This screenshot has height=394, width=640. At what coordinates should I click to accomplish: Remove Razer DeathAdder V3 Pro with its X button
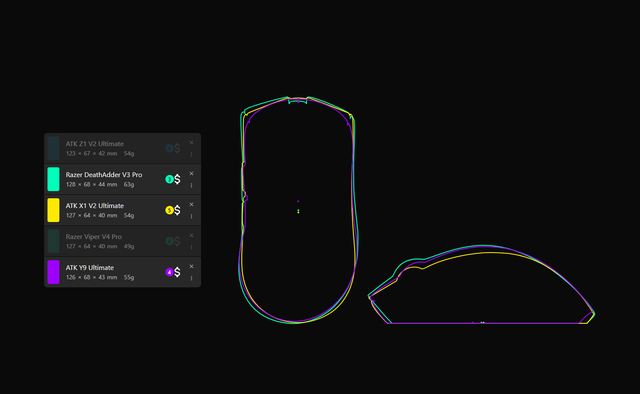[x=191, y=174]
